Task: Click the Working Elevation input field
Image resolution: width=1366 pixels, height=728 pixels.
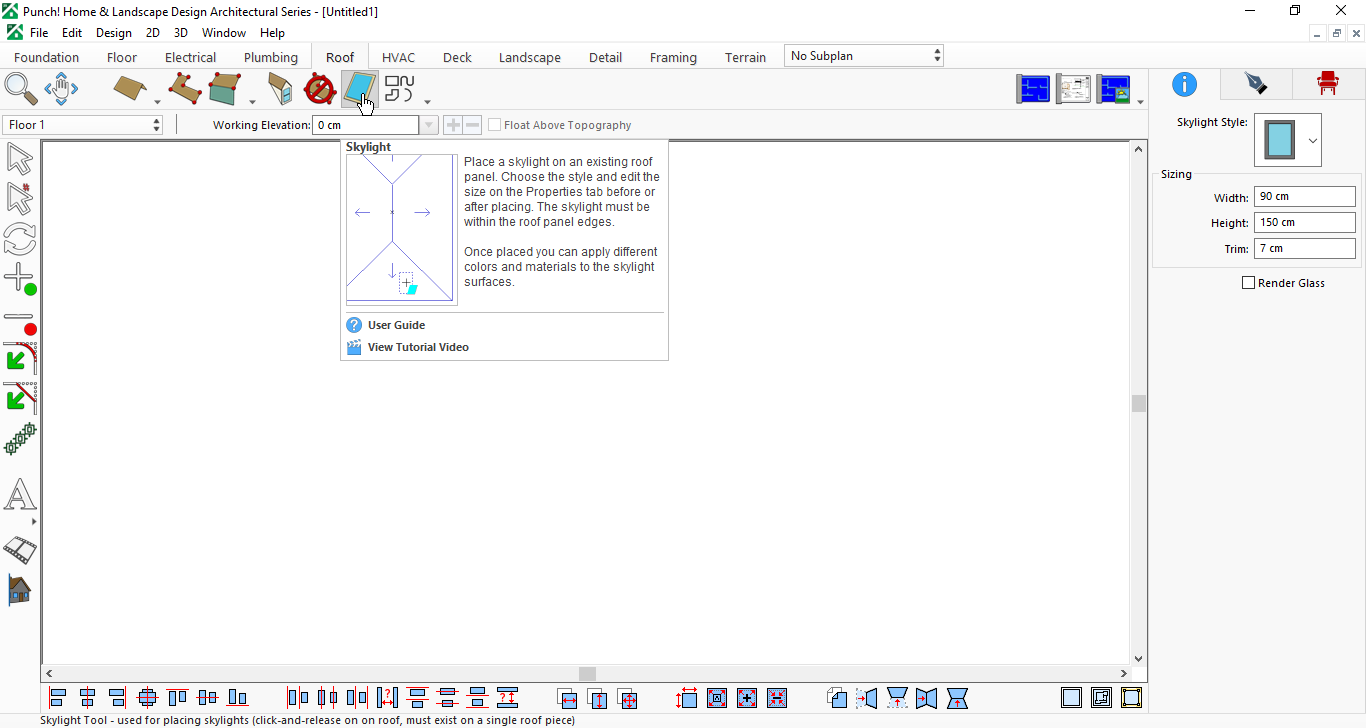Action: pos(366,125)
